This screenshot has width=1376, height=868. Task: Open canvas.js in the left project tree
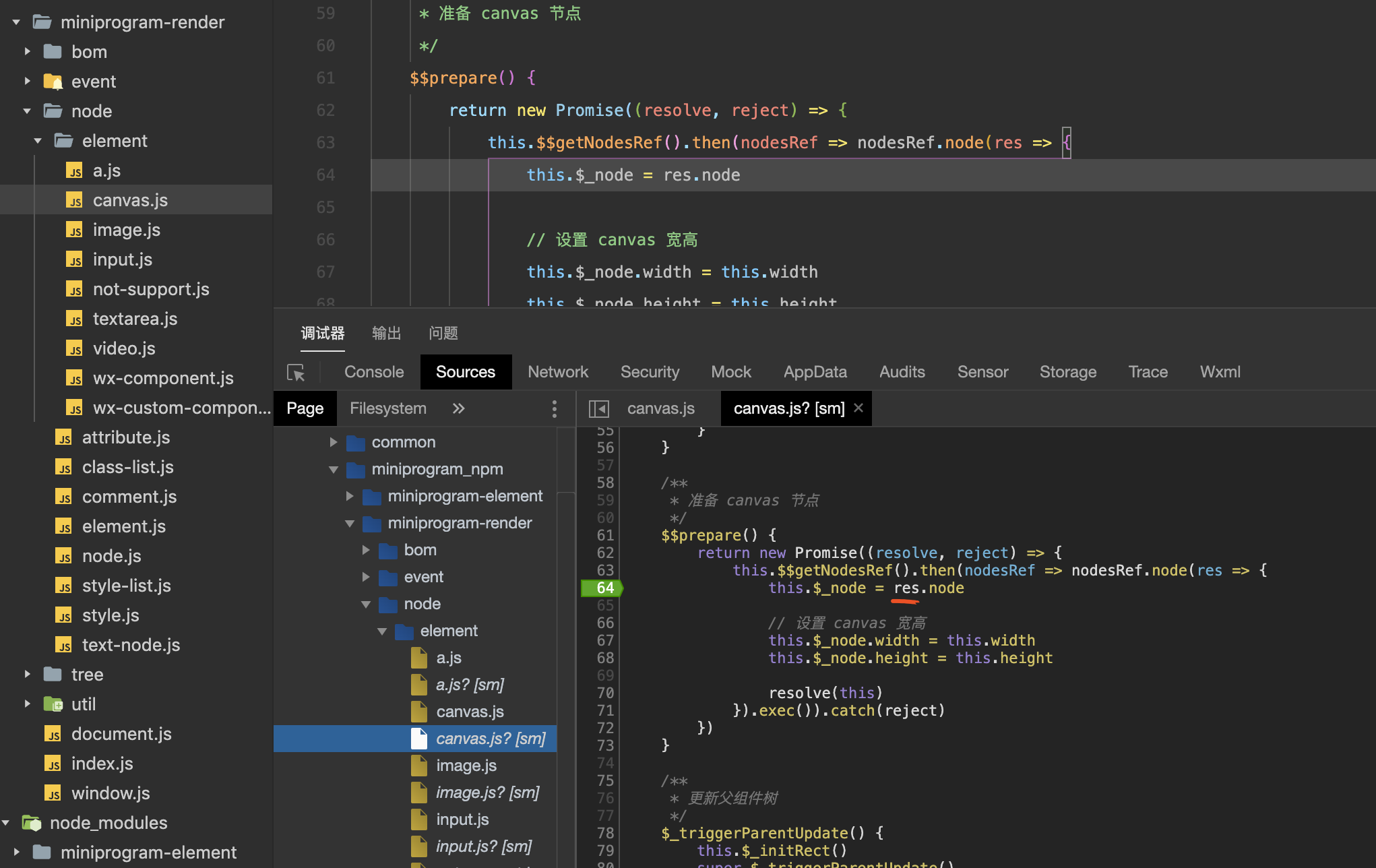tap(130, 200)
